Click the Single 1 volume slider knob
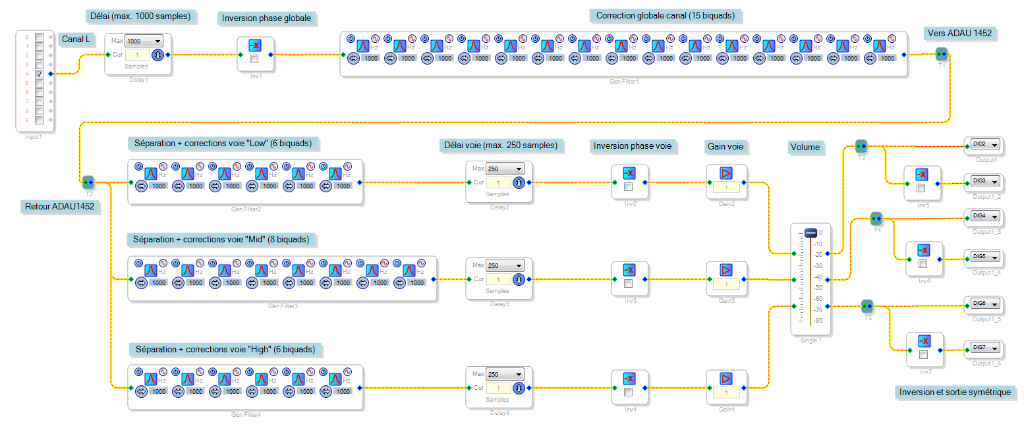 point(810,233)
